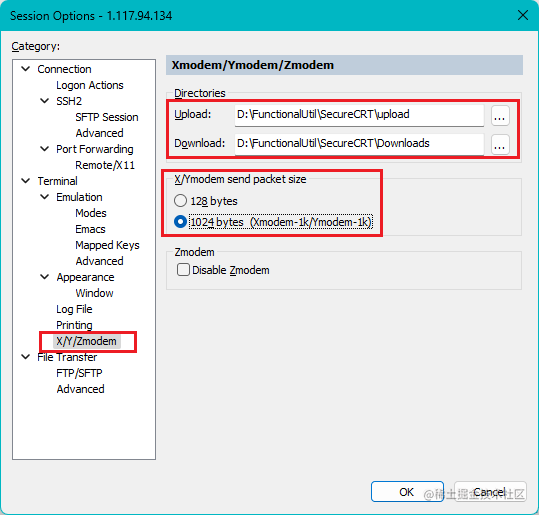Select Advanced under File Transfer
This screenshot has width=539, height=515.
[x=80, y=389]
